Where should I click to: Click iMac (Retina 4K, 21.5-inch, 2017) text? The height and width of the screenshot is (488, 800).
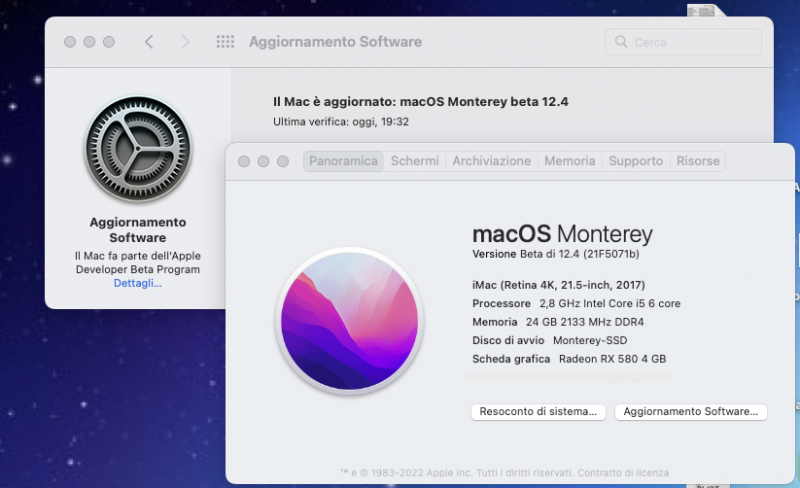559,285
